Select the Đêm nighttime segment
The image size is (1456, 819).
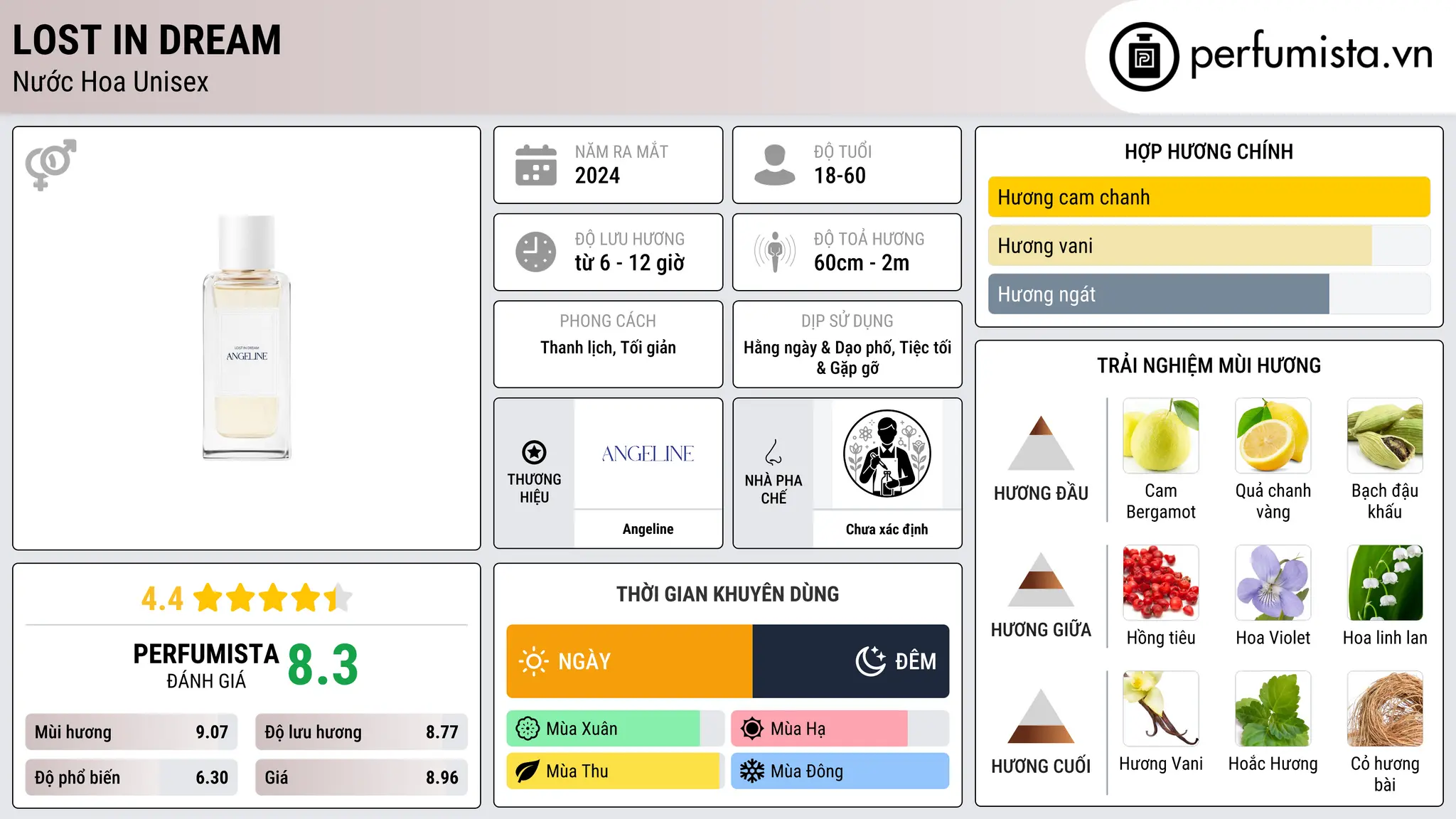851,661
